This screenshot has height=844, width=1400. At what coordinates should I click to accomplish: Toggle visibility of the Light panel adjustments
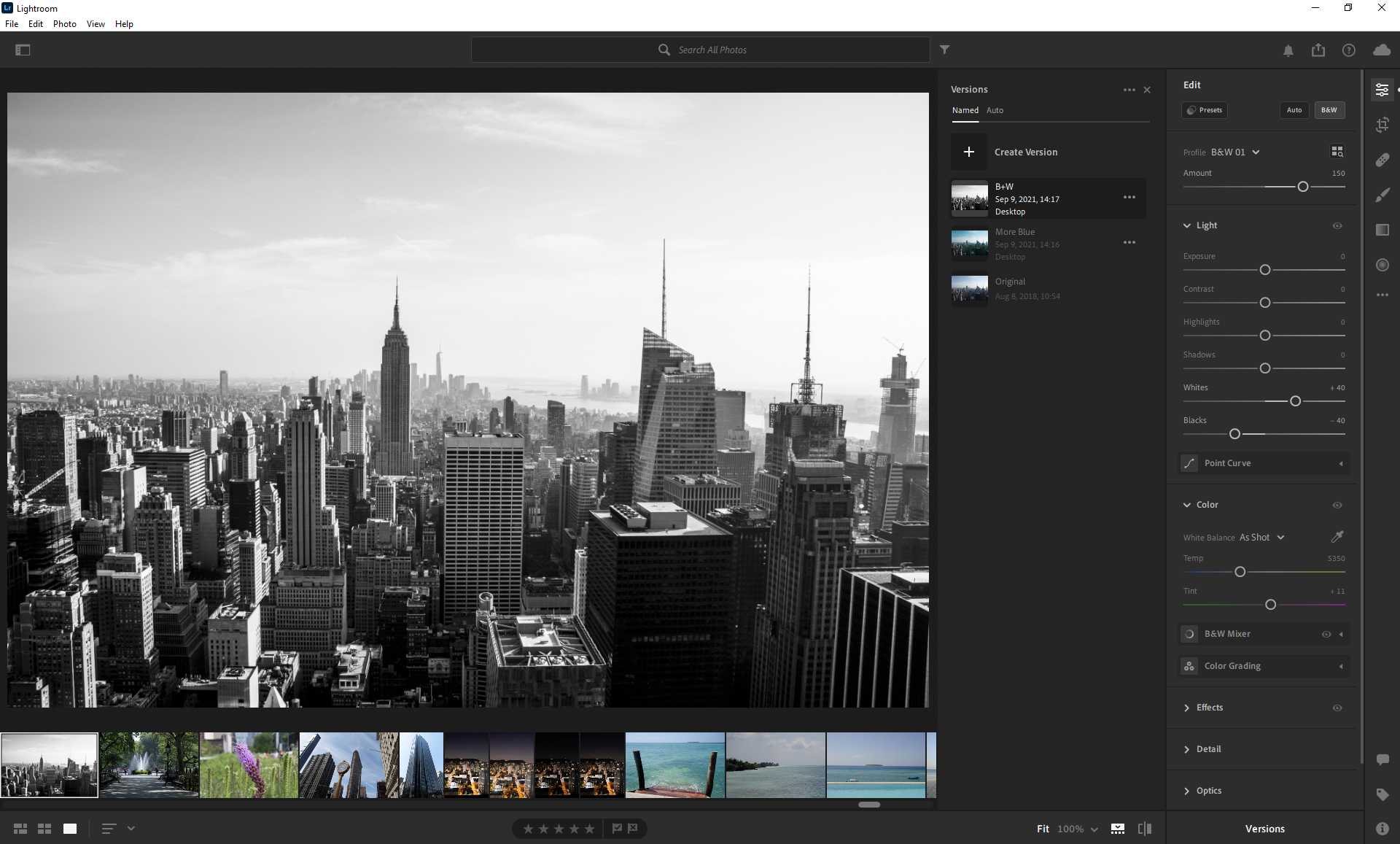[1337, 225]
